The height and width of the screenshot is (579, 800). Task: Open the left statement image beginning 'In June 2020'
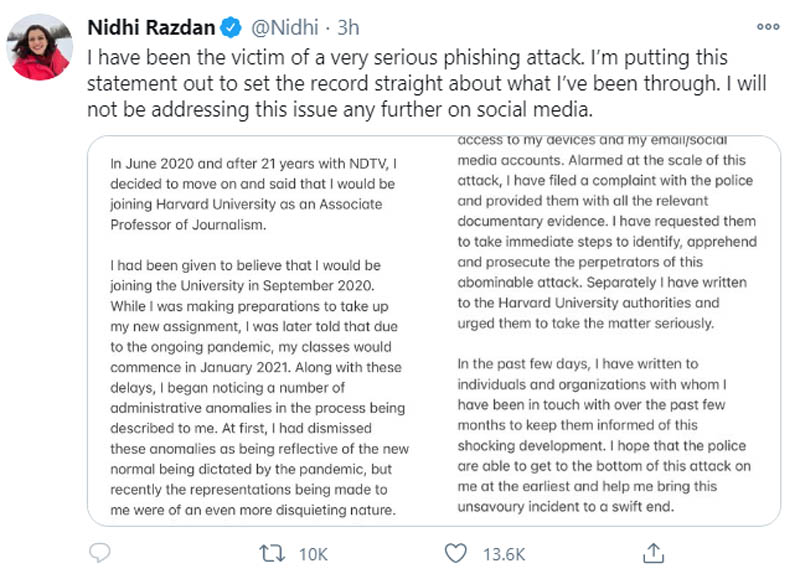[263, 330]
